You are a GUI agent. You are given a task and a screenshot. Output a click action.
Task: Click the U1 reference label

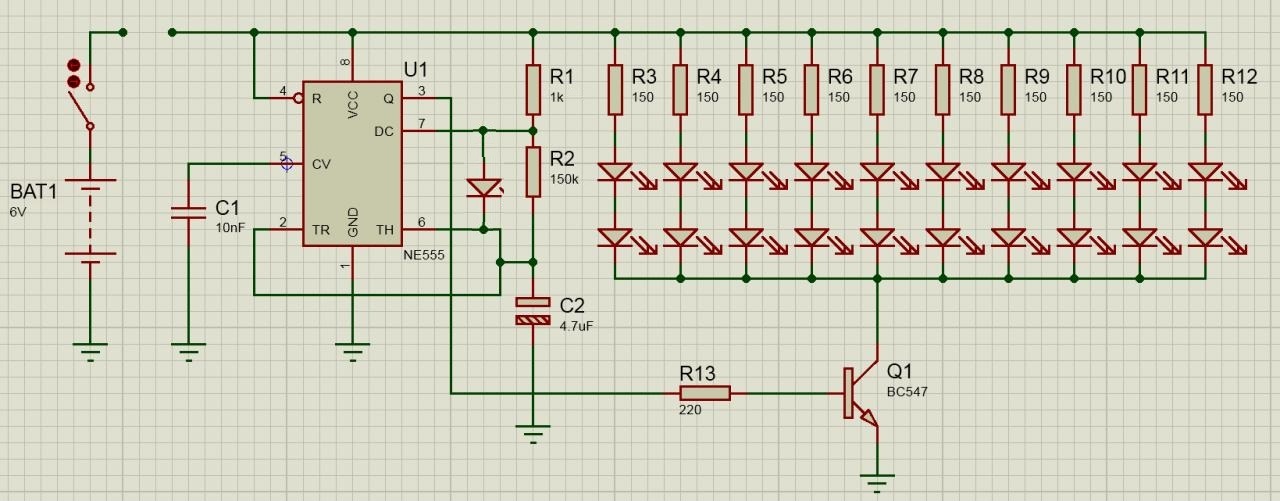coord(416,70)
